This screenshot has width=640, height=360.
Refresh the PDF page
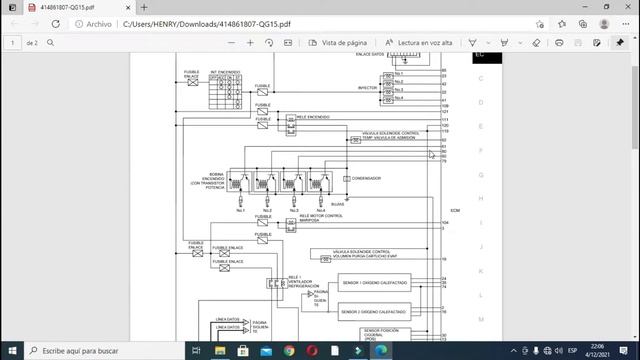(x=56, y=24)
